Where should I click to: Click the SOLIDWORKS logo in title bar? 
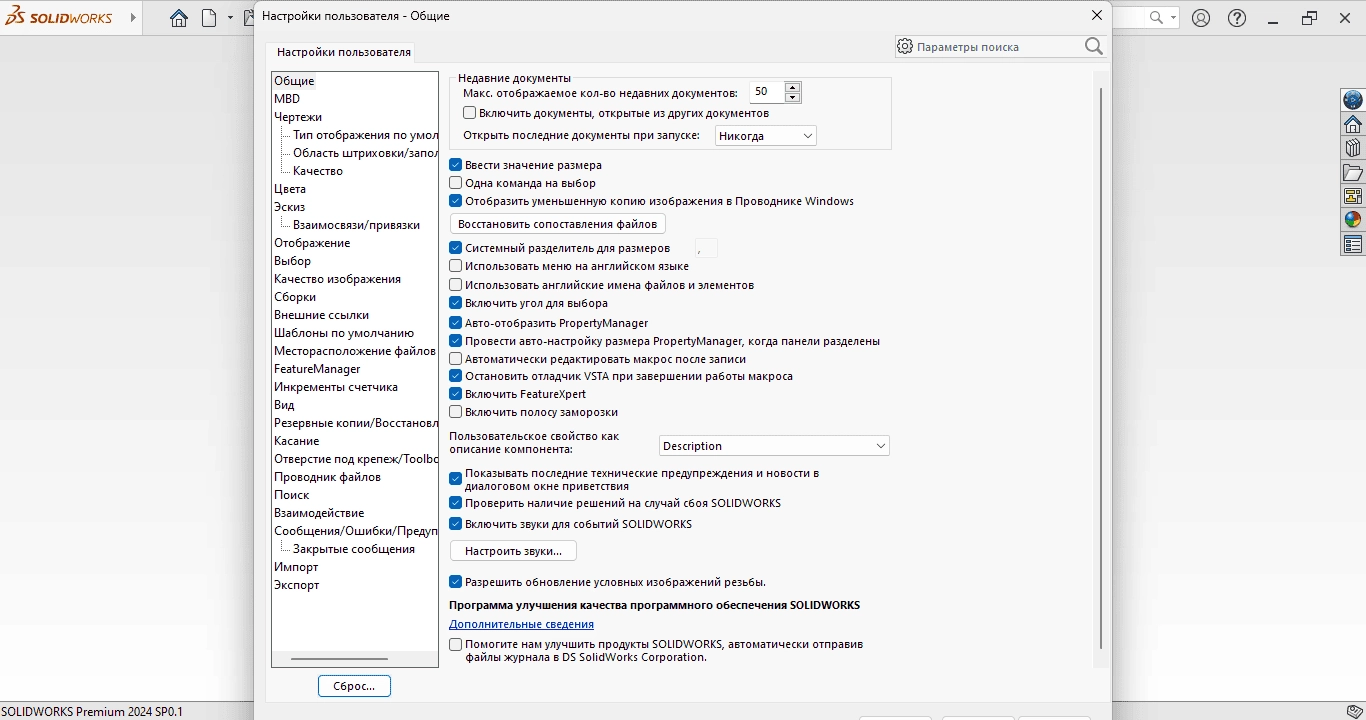[x=58, y=18]
